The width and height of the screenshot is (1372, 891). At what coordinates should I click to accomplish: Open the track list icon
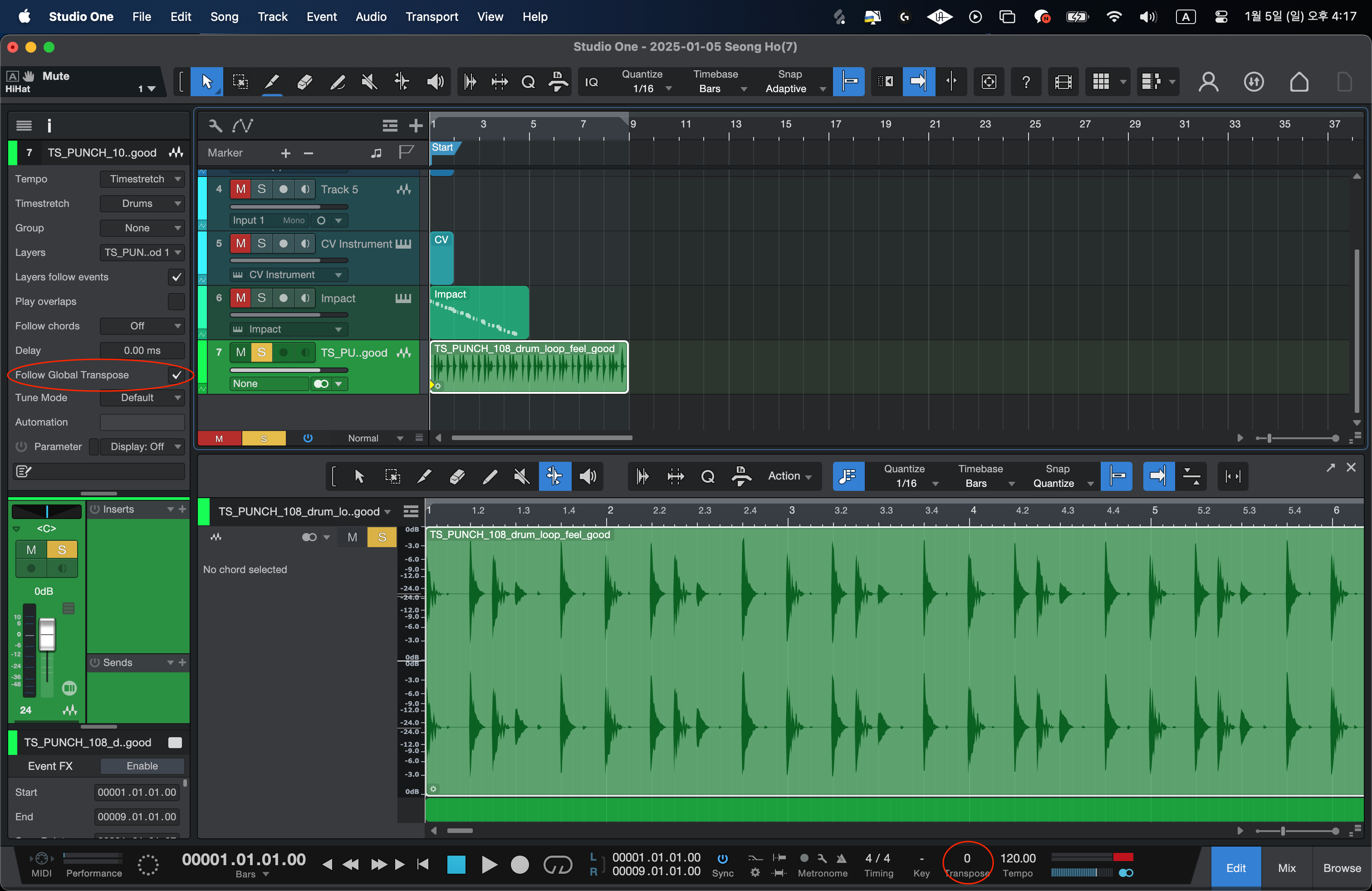coord(390,125)
